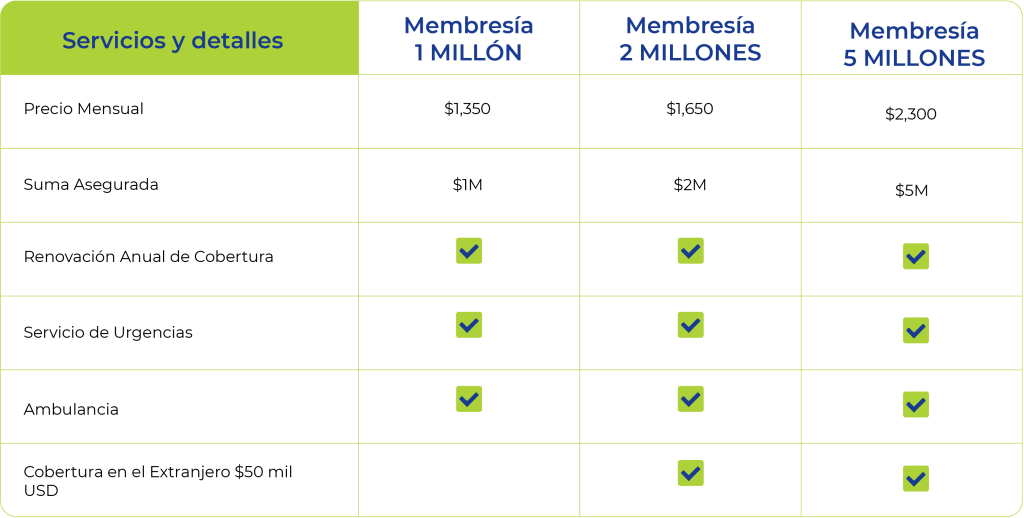1024x518 pixels.
Task: Click Ambulancia checkmark in 2 MILLONES column
Action: (x=691, y=399)
